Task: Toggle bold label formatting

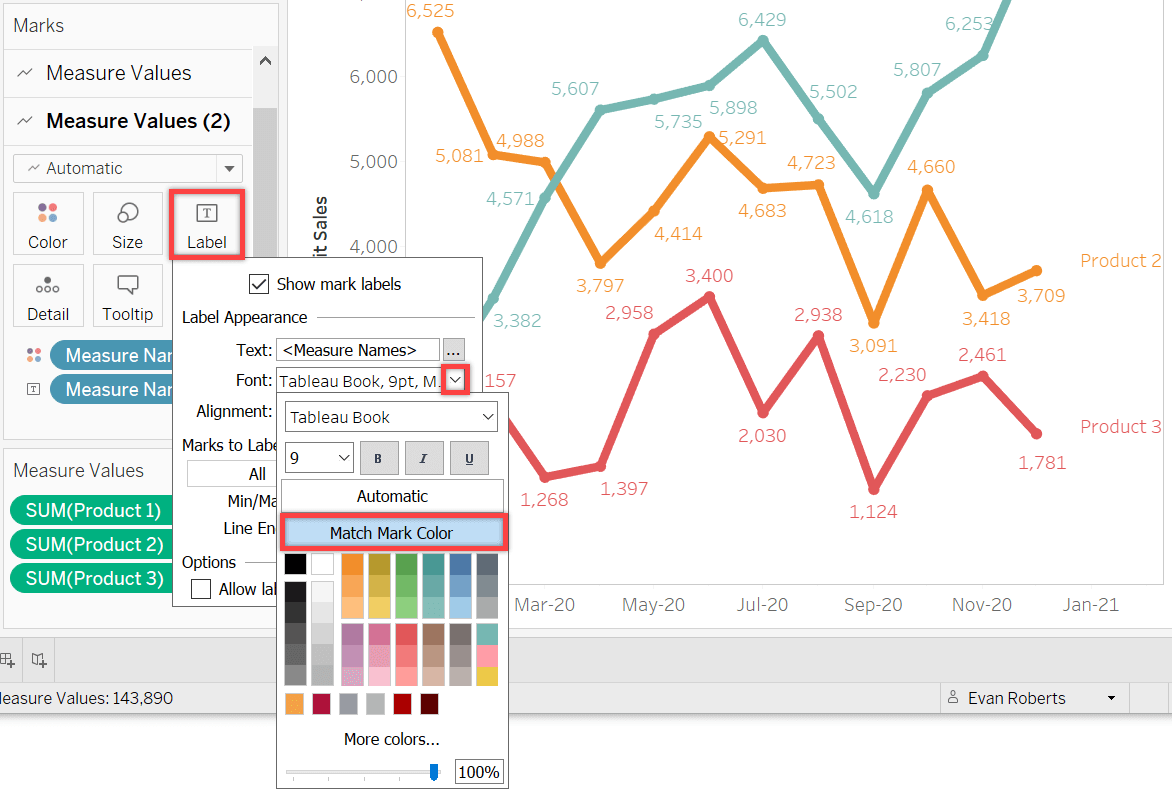Action: coord(378,457)
